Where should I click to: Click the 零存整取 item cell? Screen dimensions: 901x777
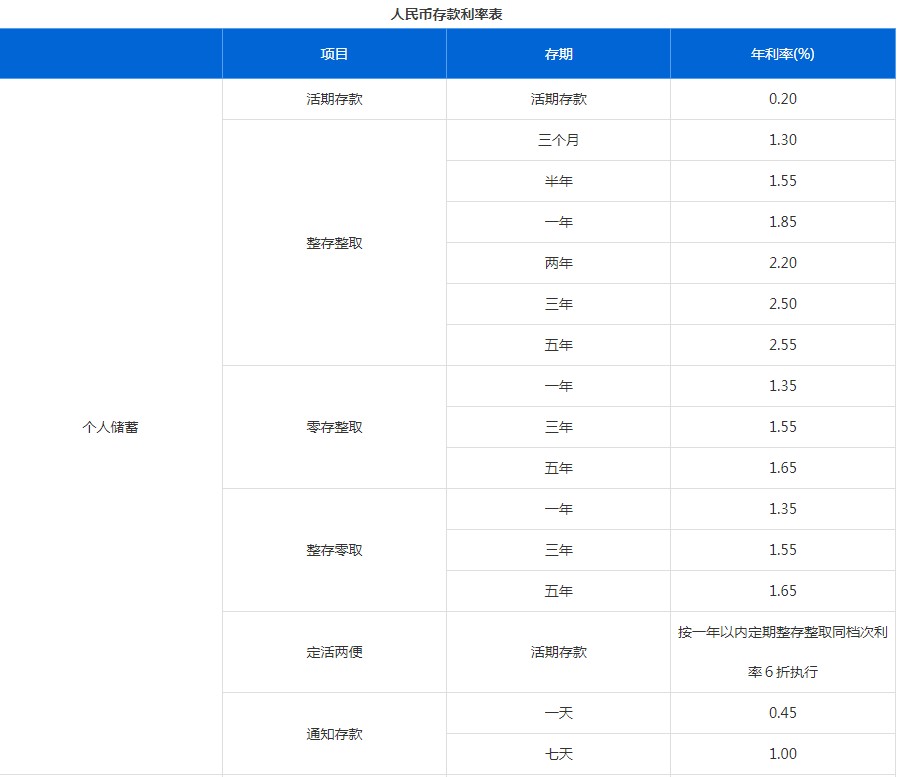334,427
